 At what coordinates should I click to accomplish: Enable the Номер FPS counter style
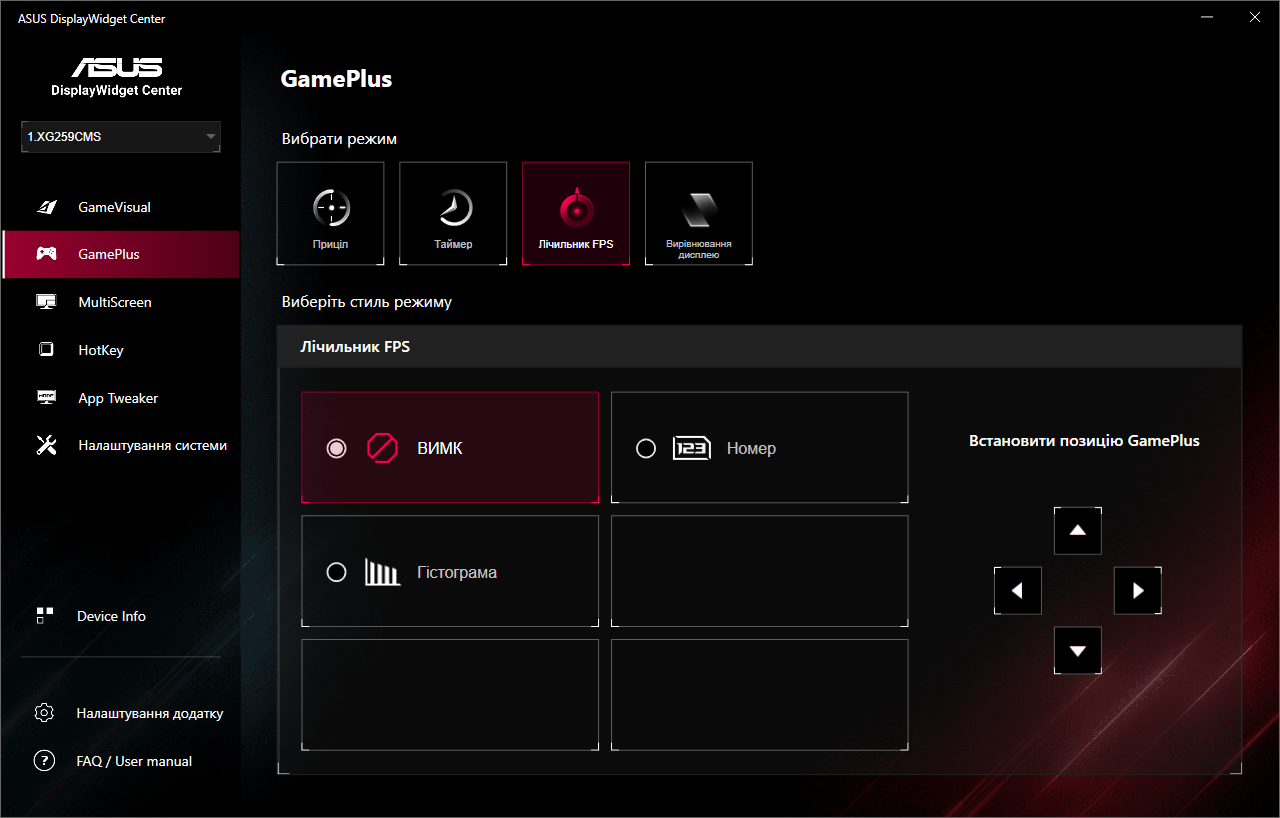click(646, 448)
